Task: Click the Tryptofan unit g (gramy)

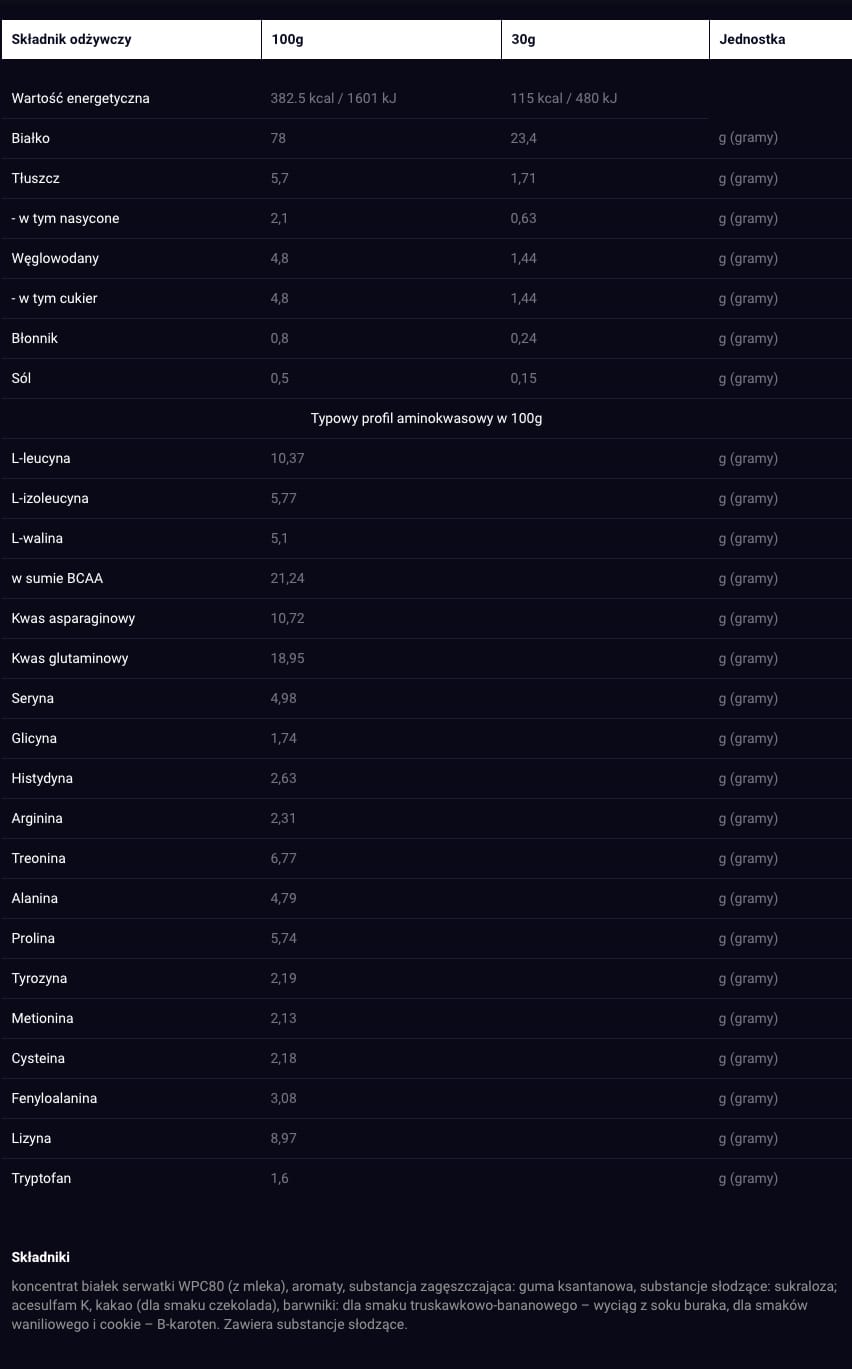Action: (x=748, y=1178)
